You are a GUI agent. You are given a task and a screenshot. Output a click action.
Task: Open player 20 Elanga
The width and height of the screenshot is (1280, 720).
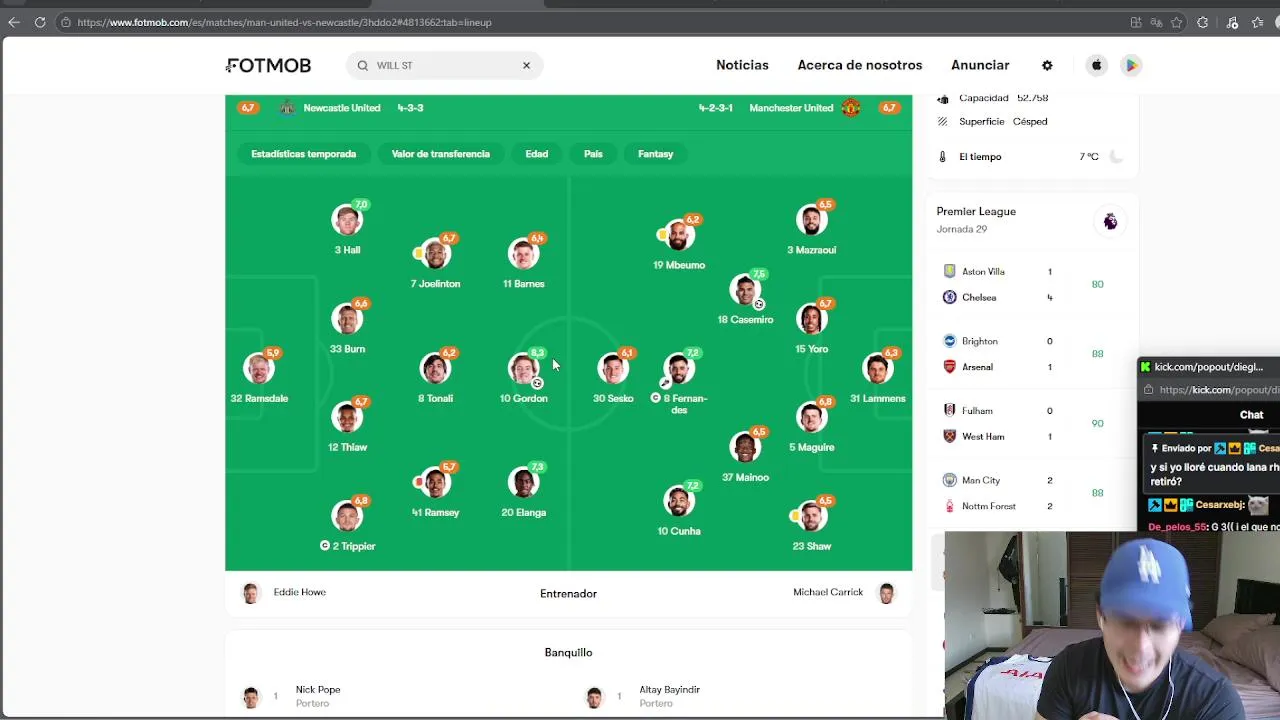click(x=523, y=490)
